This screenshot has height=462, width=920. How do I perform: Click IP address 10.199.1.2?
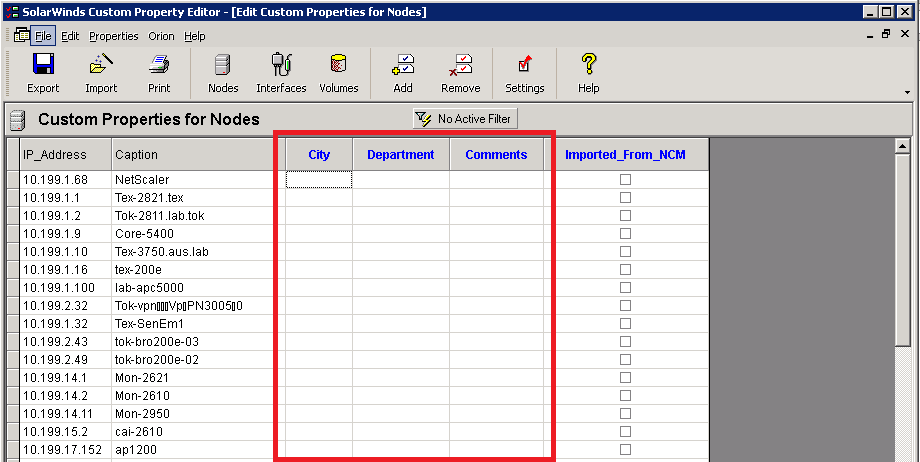52,215
